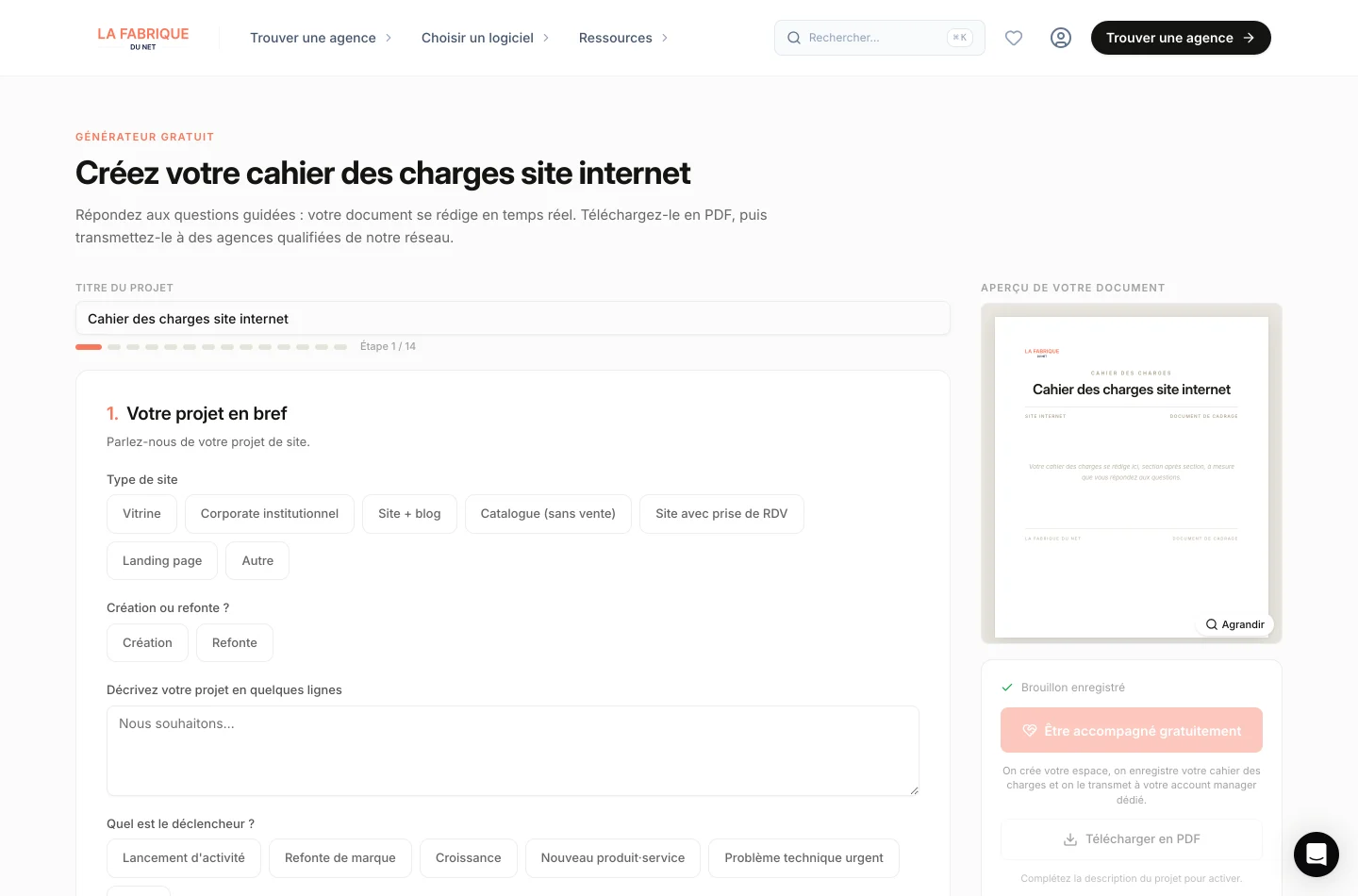Click the magnifier icon in the search box
This screenshot has height=896, width=1358.
(794, 38)
